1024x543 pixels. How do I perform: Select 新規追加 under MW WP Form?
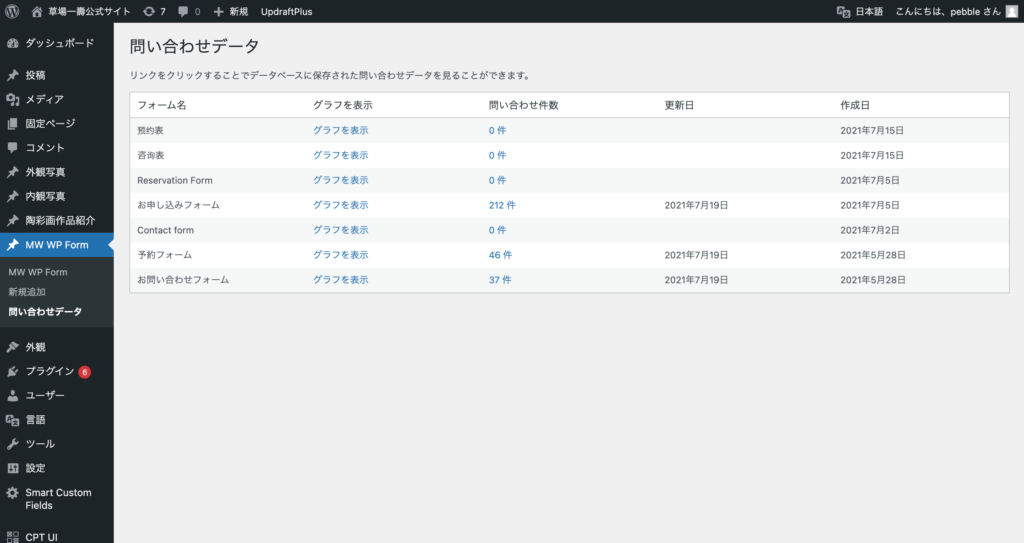click(x=27, y=291)
